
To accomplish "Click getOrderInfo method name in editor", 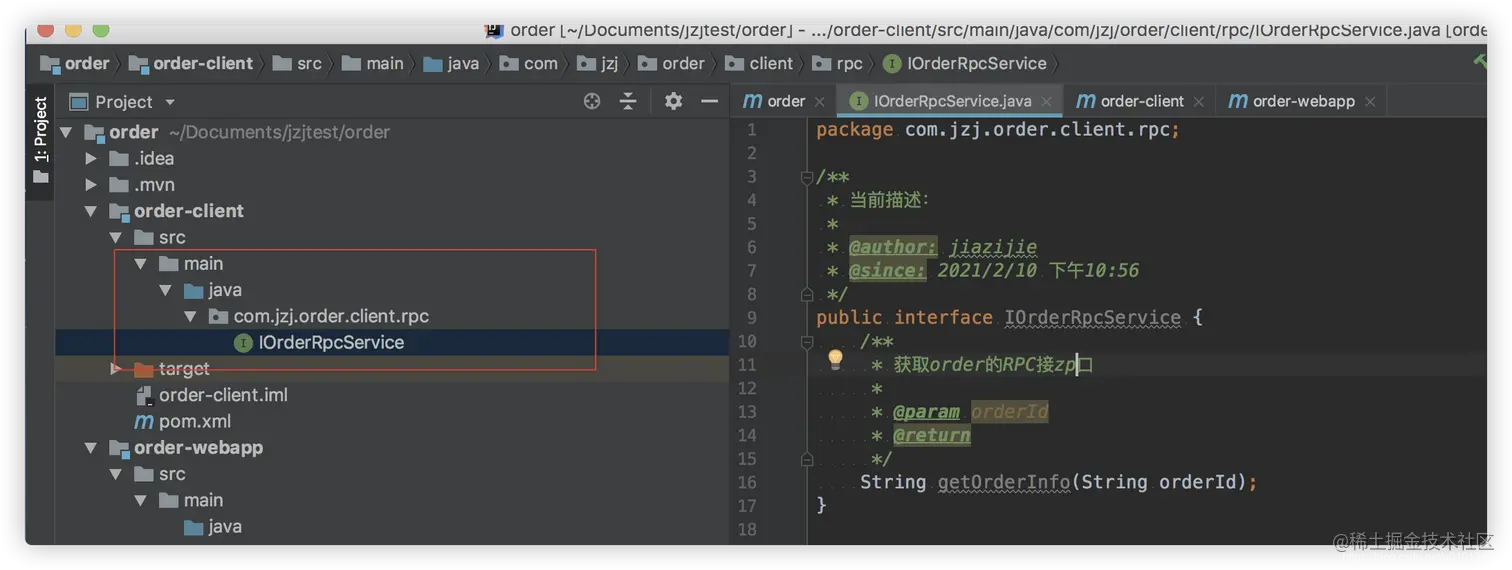I will click(x=1004, y=482).
